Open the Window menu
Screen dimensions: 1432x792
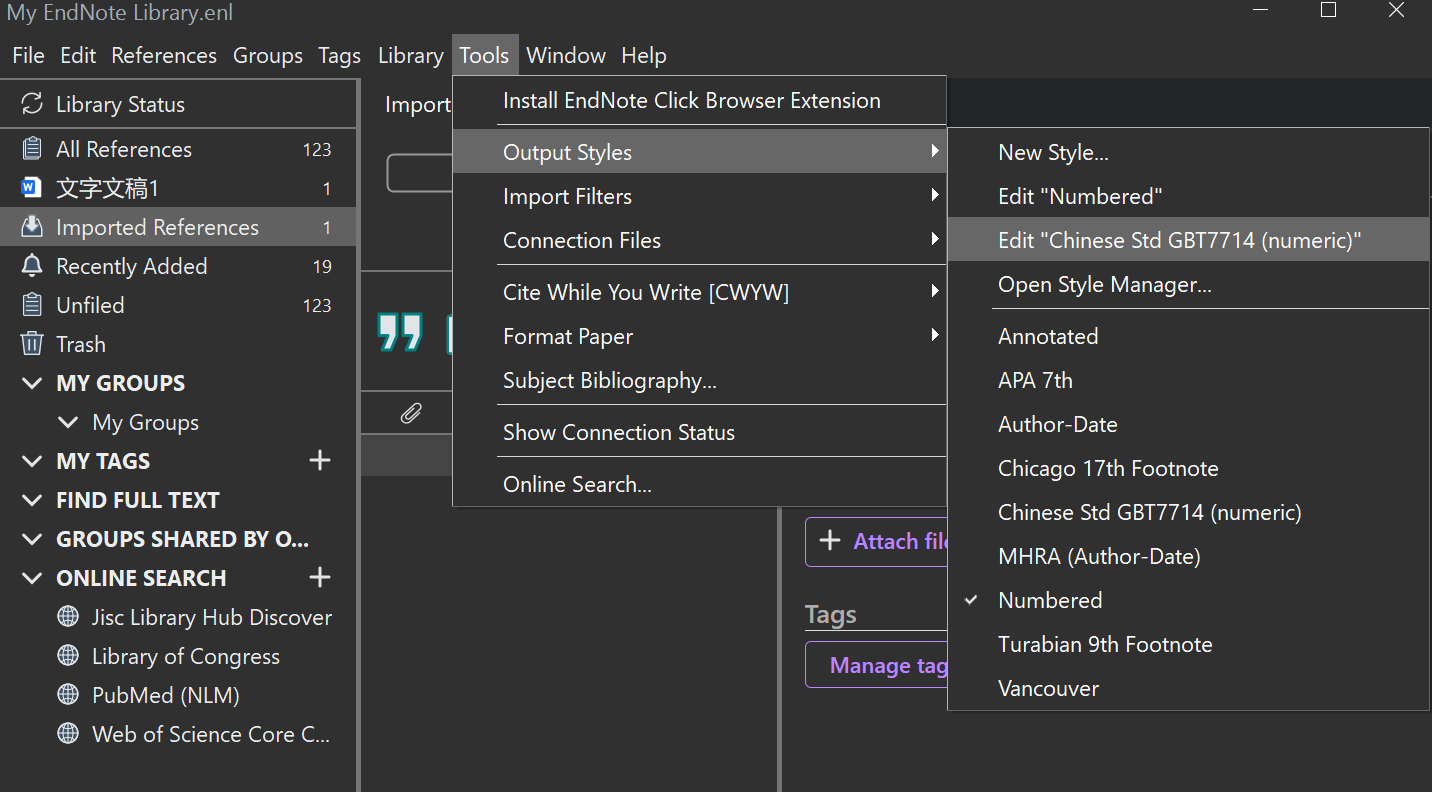pyautogui.click(x=566, y=55)
